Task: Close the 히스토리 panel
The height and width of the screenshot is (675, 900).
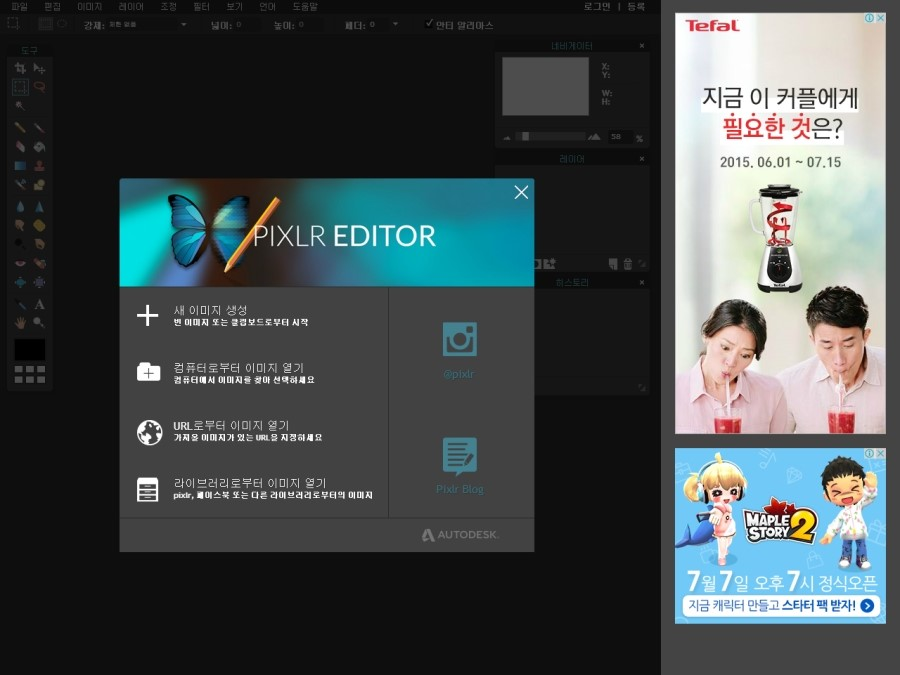Action: [x=642, y=282]
